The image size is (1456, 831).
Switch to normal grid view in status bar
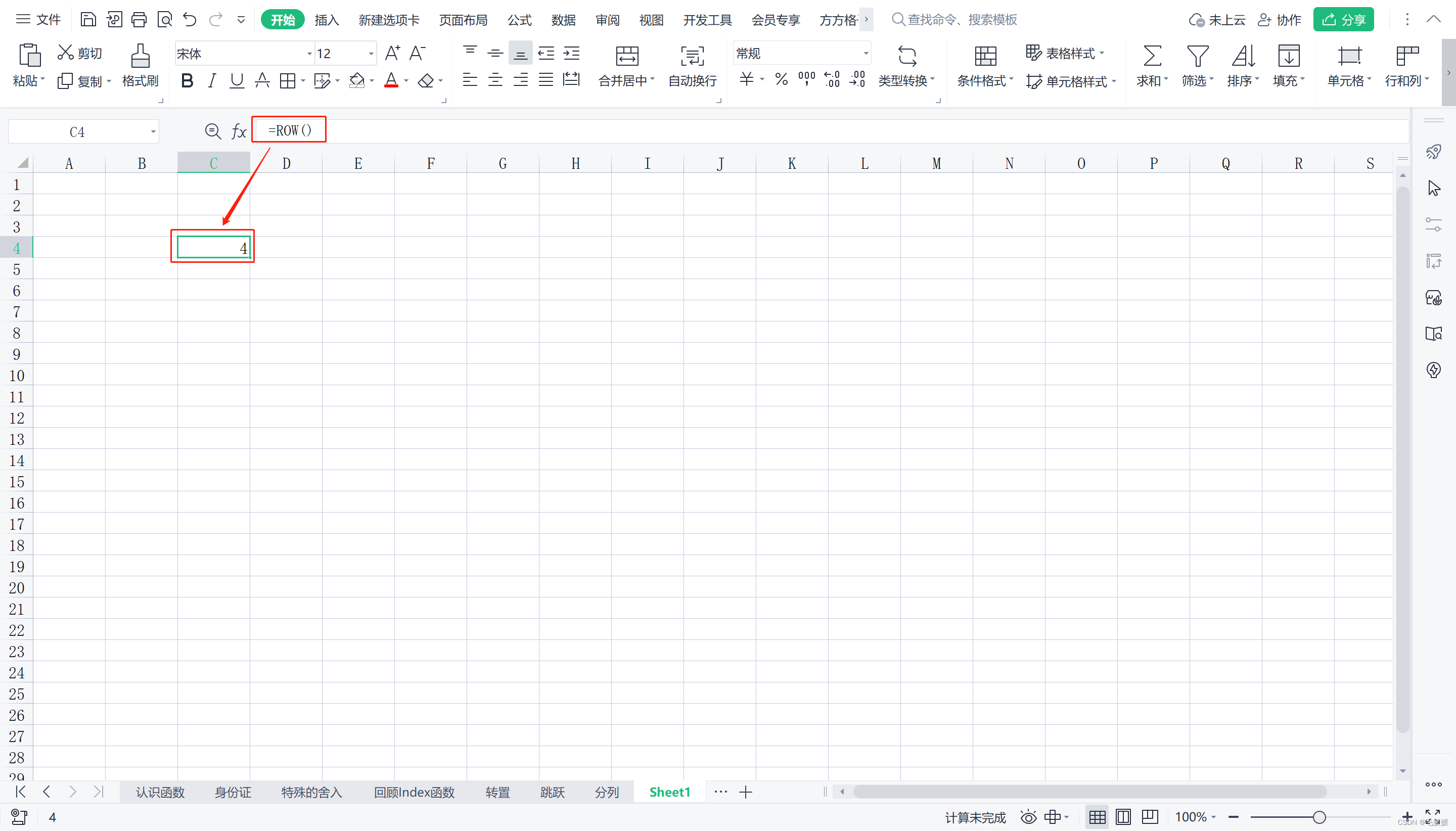pyautogui.click(x=1097, y=817)
